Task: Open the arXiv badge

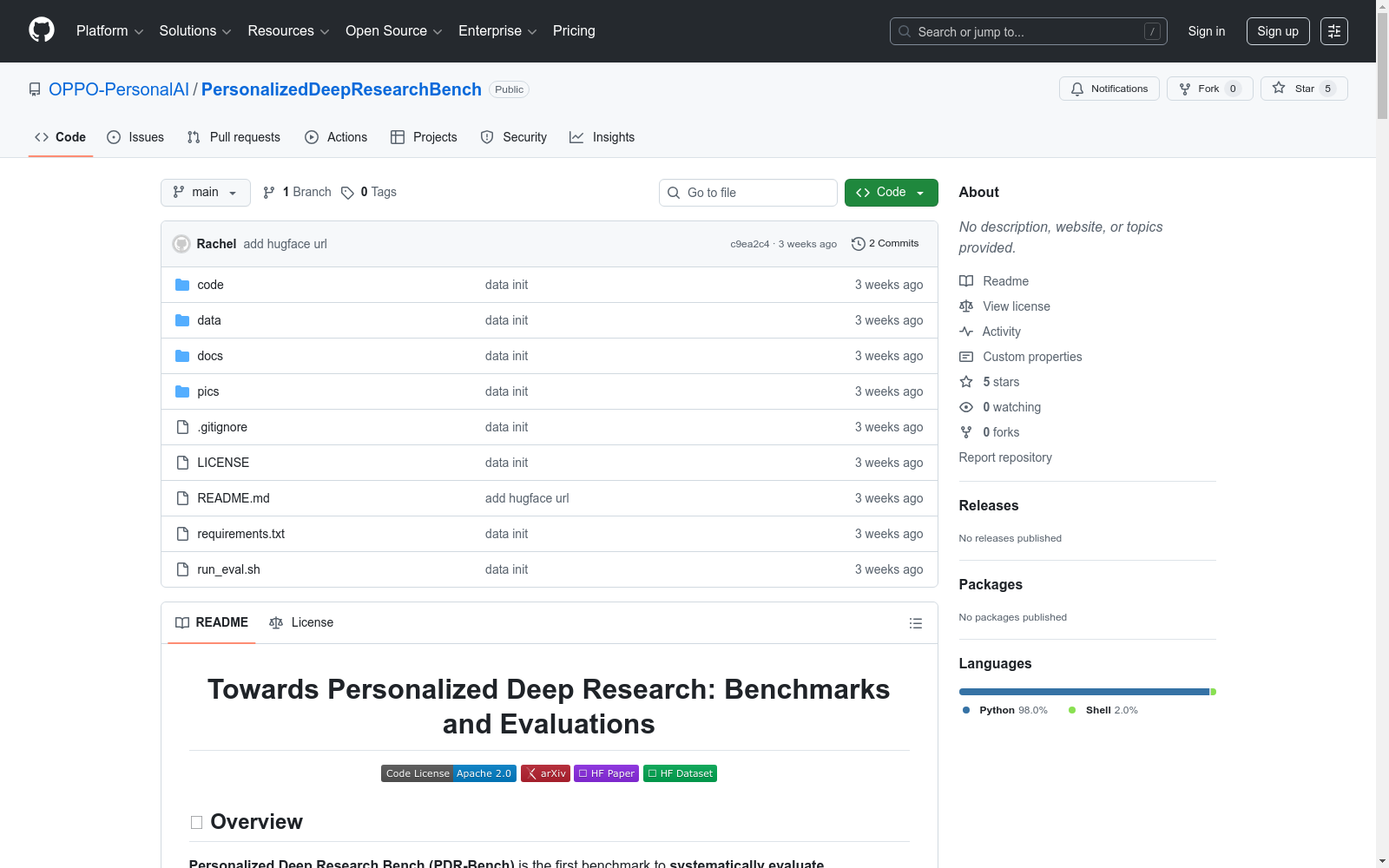Action: coord(545,773)
